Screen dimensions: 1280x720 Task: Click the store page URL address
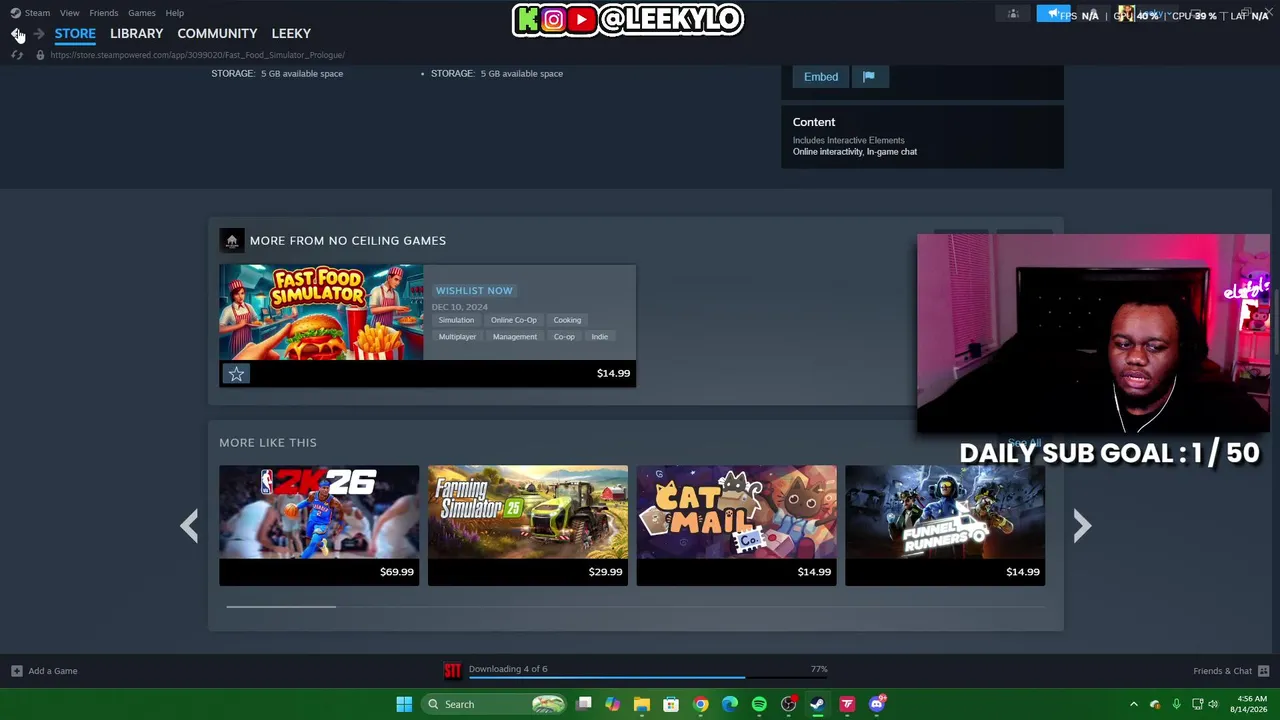click(198, 55)
